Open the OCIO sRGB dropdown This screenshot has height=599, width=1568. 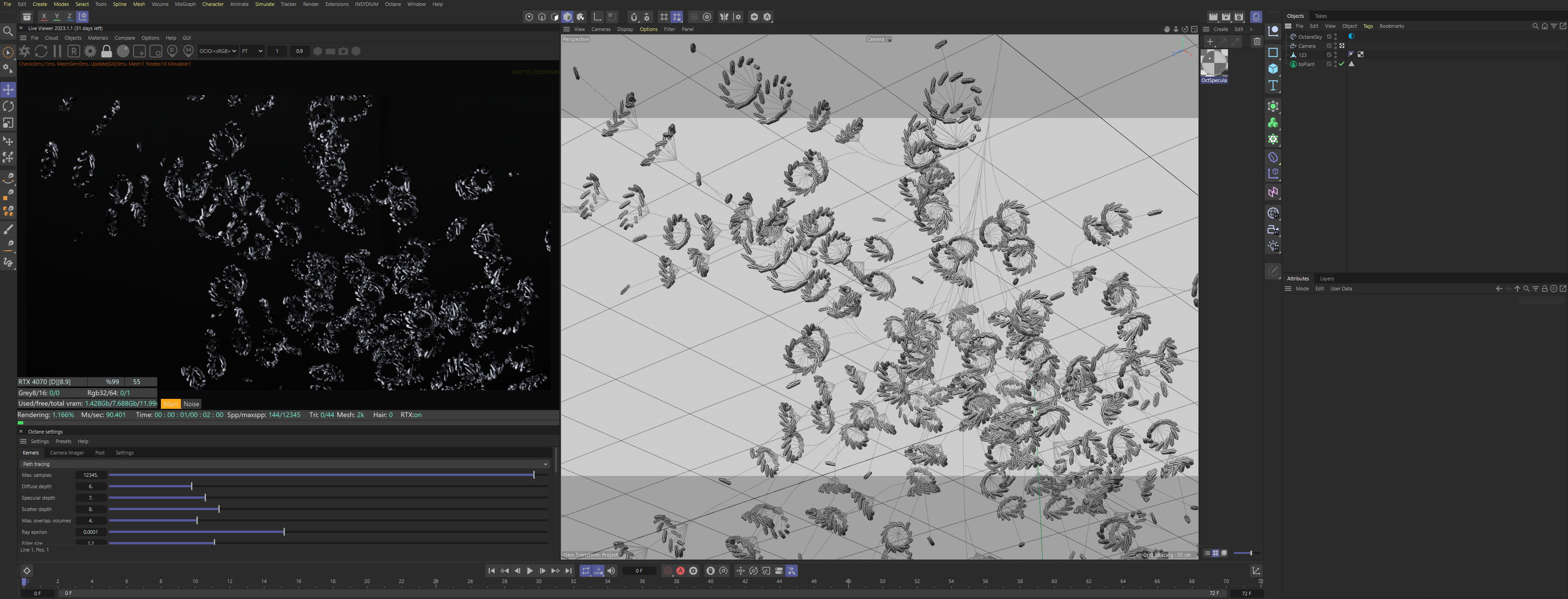(x=217, y=51)
